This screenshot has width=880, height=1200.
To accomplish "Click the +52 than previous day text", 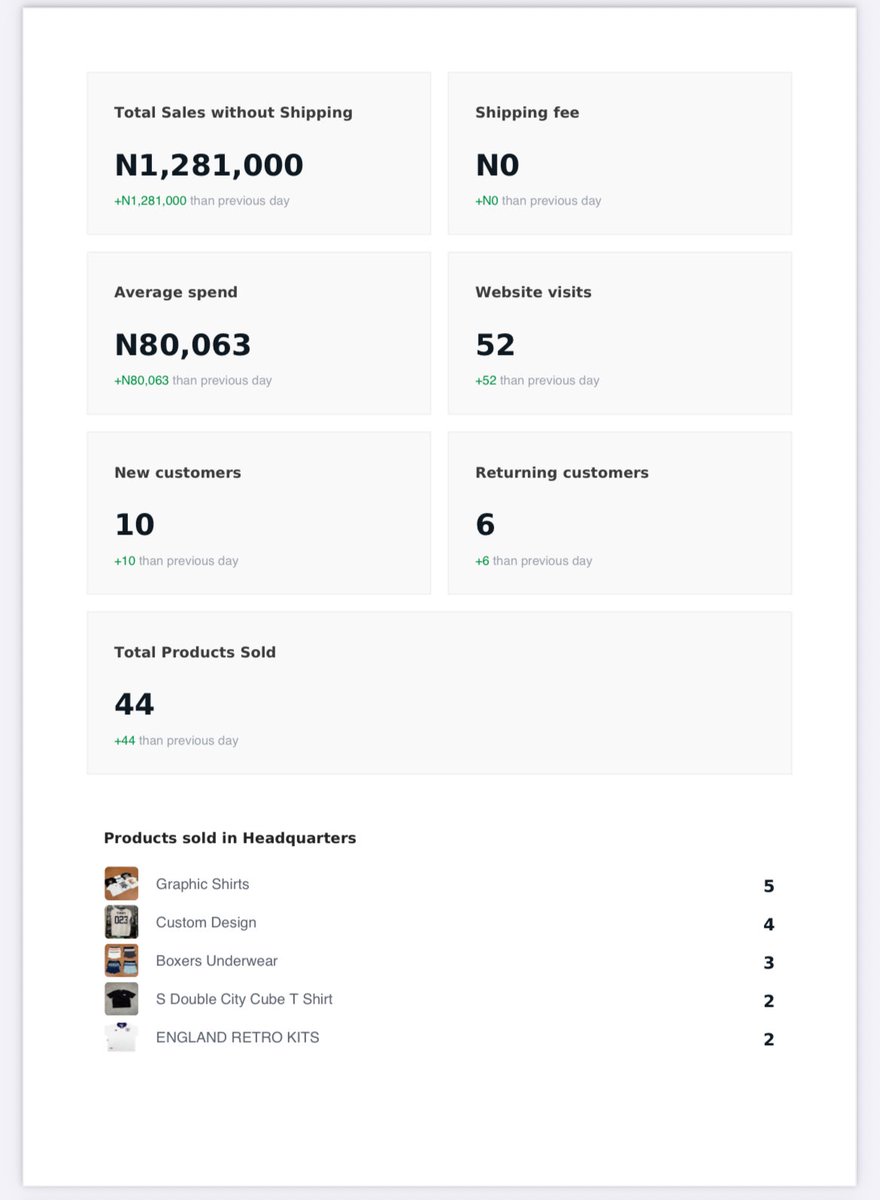I will pyautogui.click(x=537, y=380).
